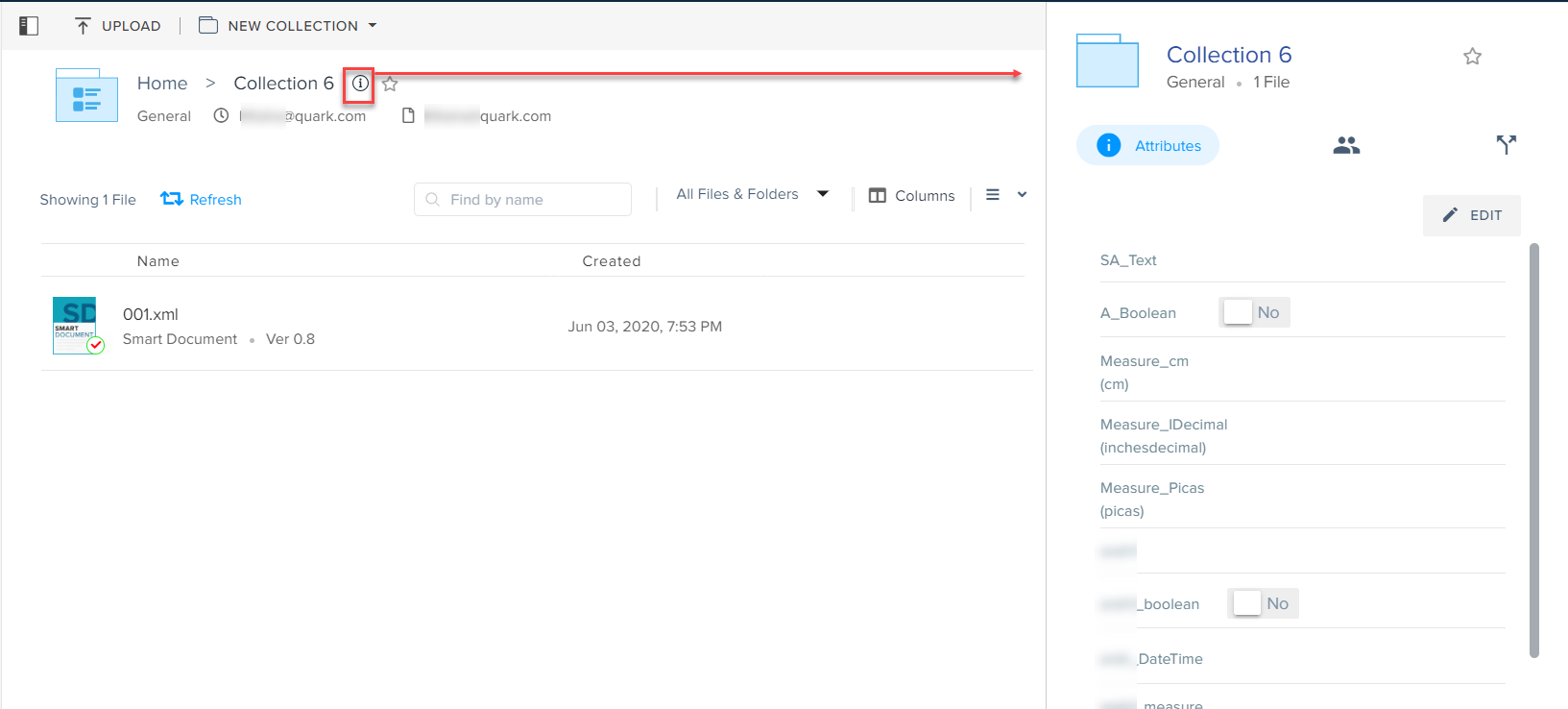Click the folder icon in details panel
Image resolution: width=1568 pixels, height=709 pixels.
(1107, 61)
